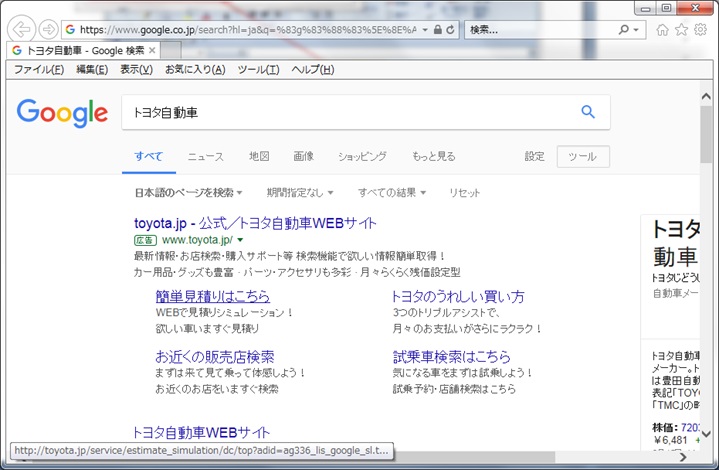Click the address bar URL text
719x470 pixels.
248,30
